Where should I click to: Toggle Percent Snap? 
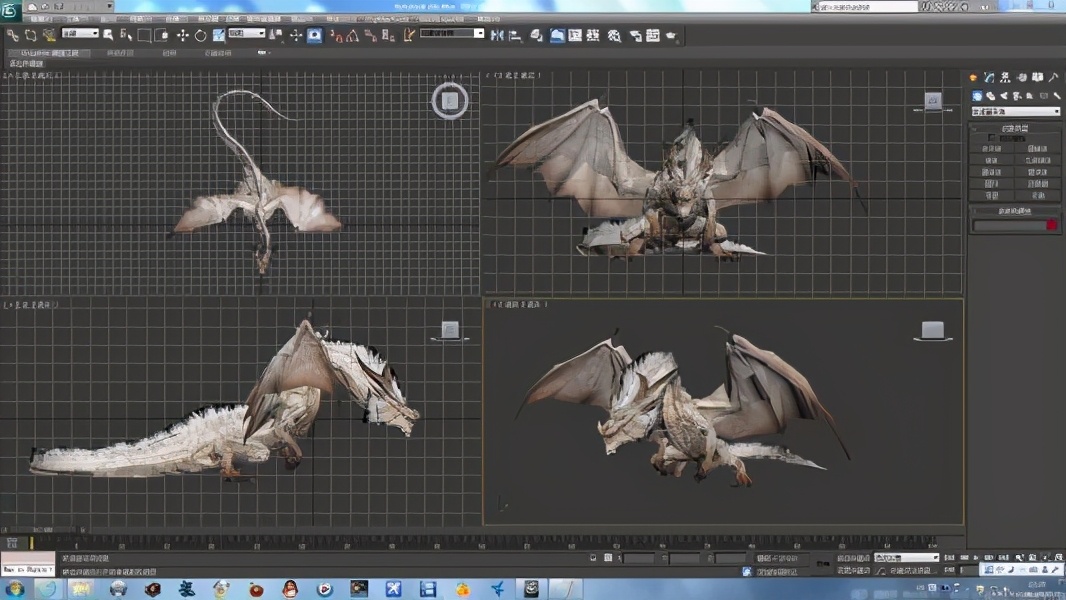371,35
